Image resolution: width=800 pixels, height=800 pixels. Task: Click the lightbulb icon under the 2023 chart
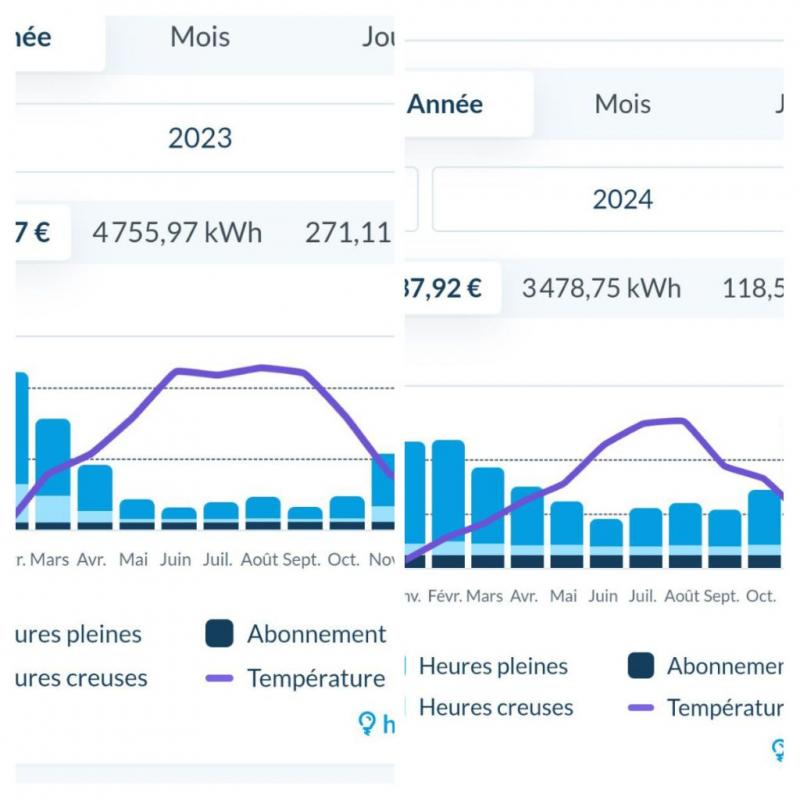[368, 723]
